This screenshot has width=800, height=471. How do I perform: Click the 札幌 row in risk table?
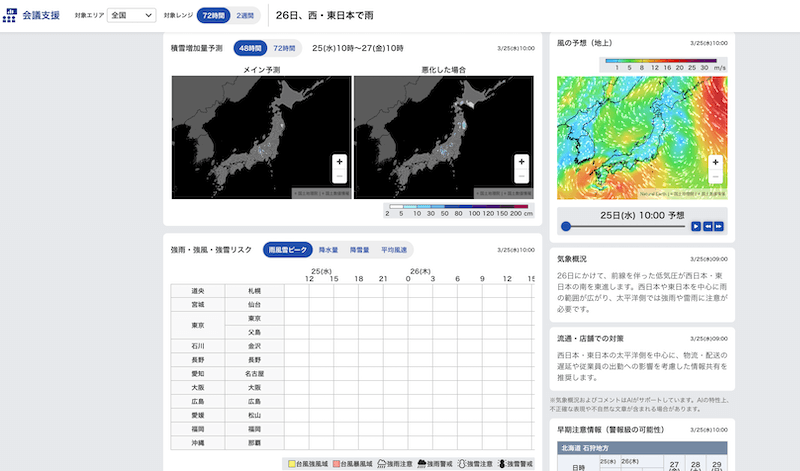pyautogui.click(x=254, y=290)
